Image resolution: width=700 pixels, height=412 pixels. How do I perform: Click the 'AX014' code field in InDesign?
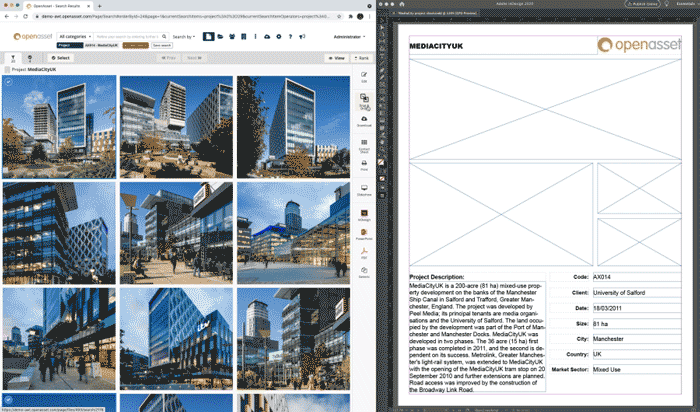pos(637,277)
